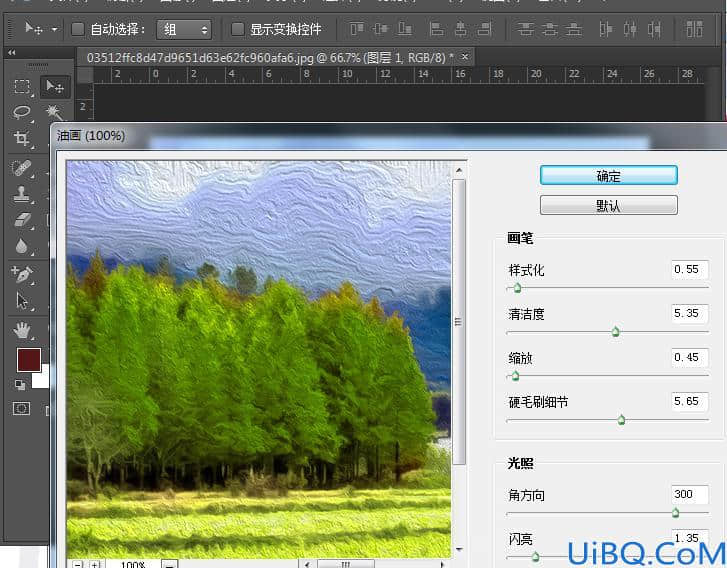
Task: Click the foreground color swatch
Action: [29, 360]
